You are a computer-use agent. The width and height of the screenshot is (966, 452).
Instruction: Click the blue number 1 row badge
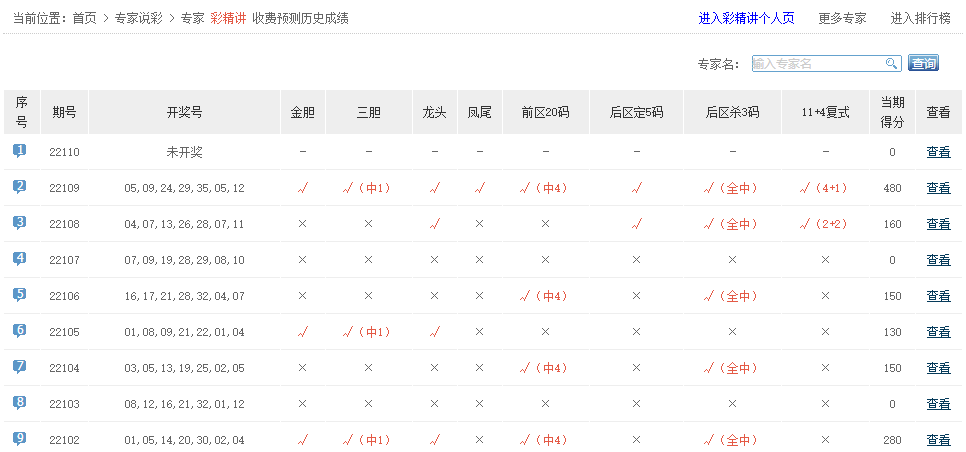(20, 151)
